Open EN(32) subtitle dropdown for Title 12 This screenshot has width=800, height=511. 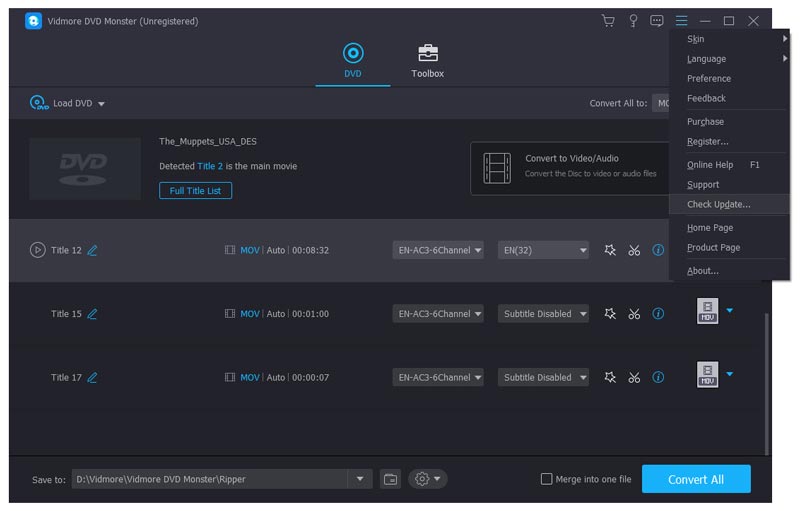coord(543,250)
